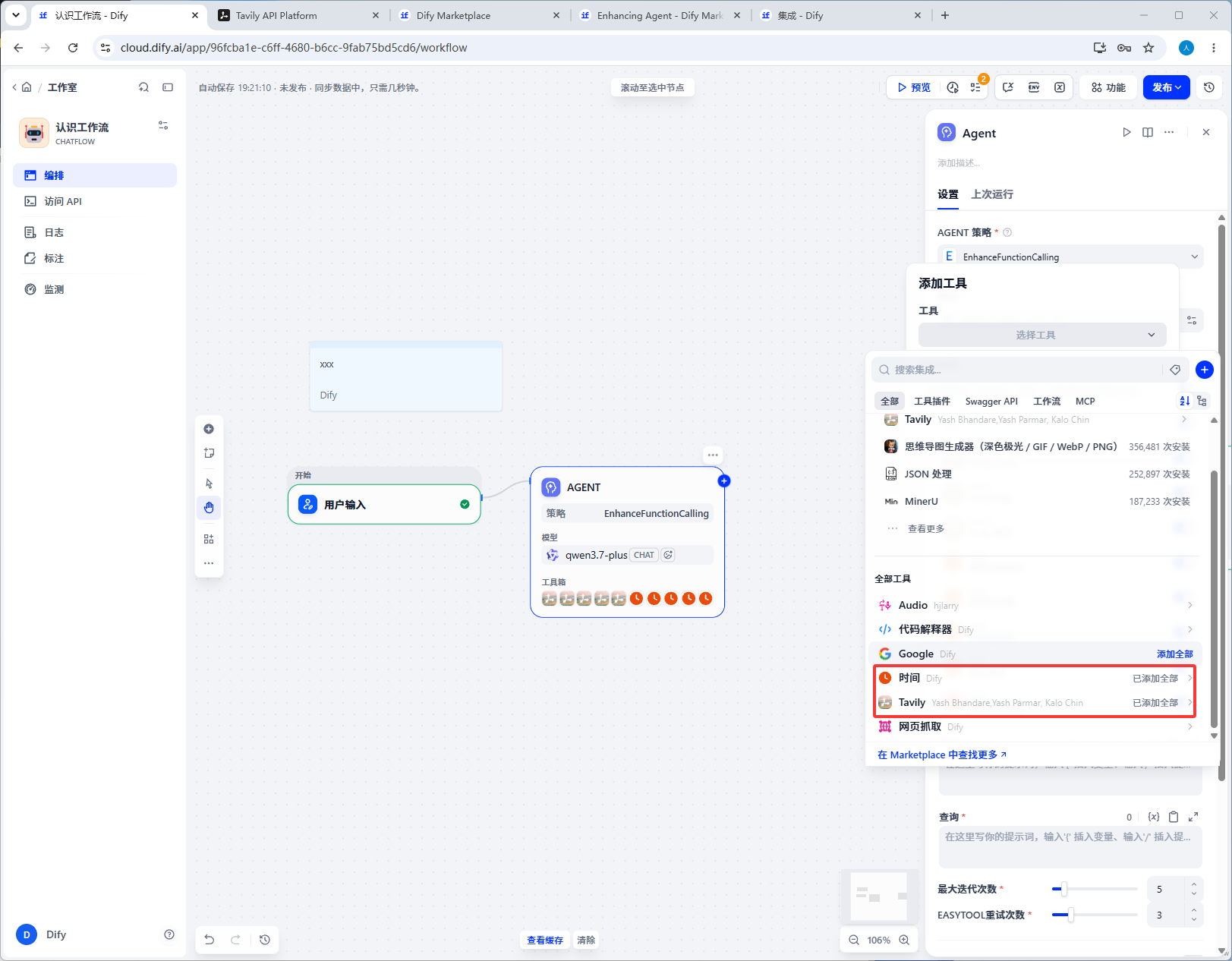Open 在 Marketplace 中查找更多 link

tap(942, 755)
